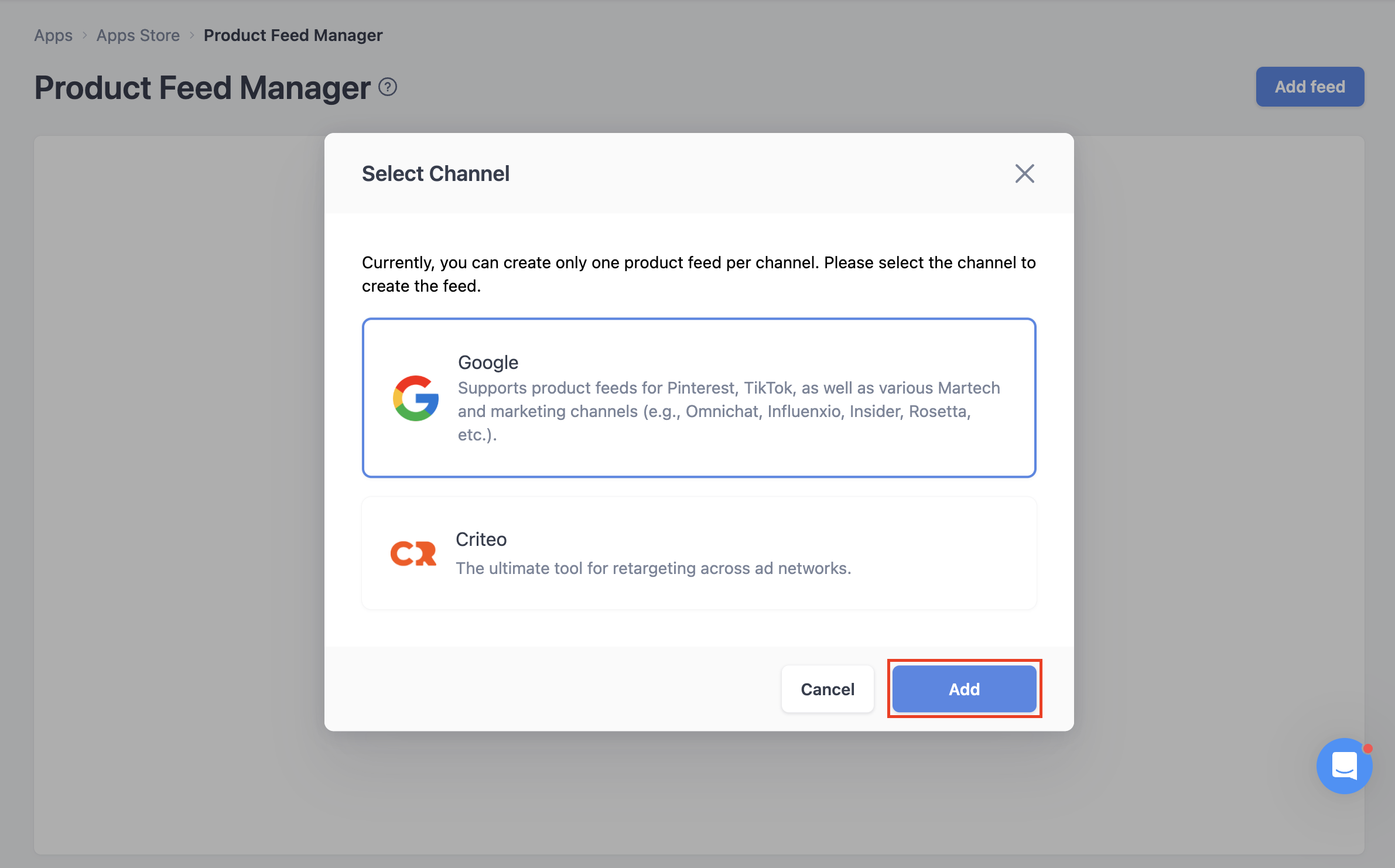
Task: Click the Google G logo
Action: pos(416,398)
